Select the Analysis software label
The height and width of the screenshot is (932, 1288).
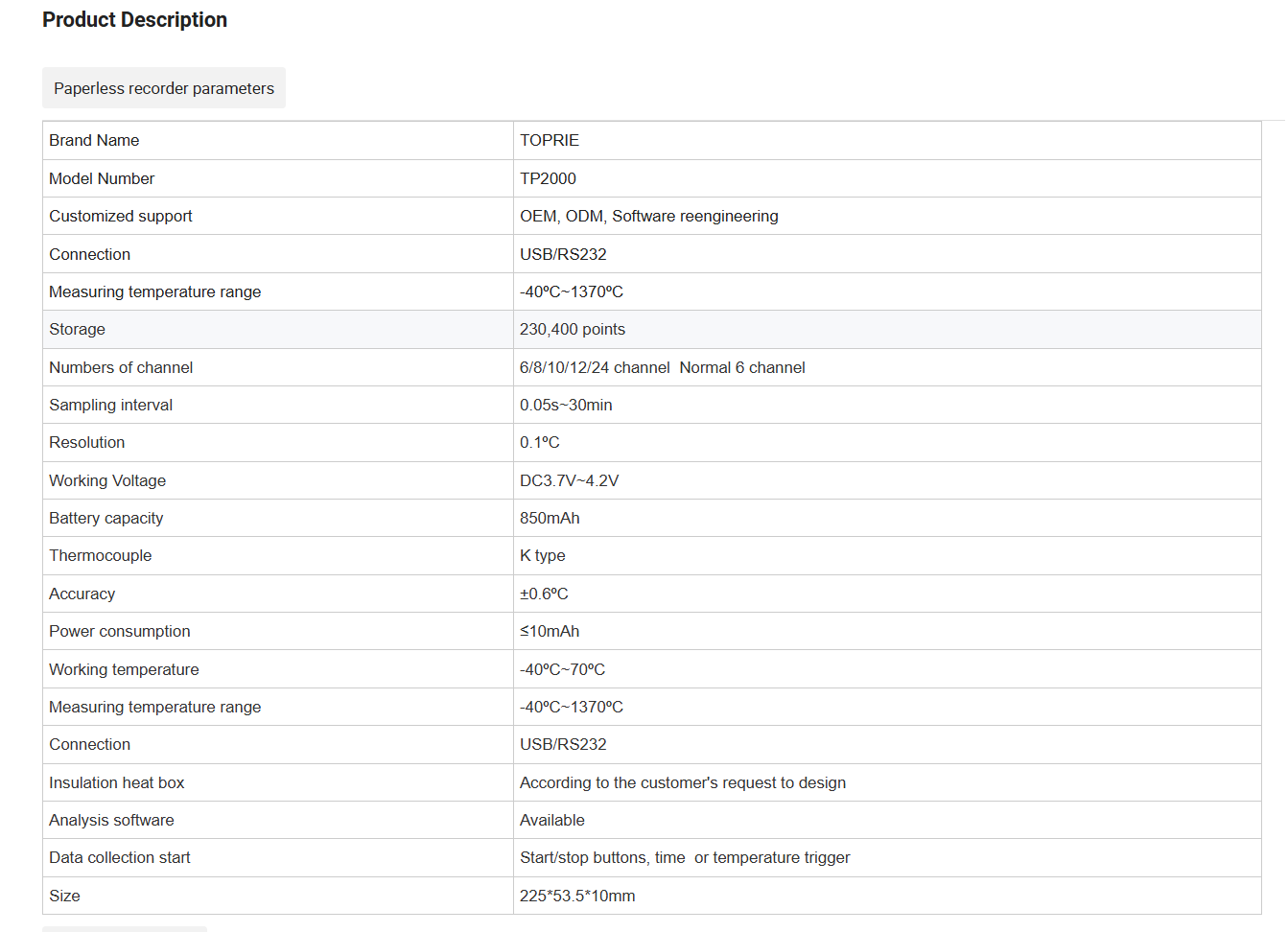pos(112,820)
